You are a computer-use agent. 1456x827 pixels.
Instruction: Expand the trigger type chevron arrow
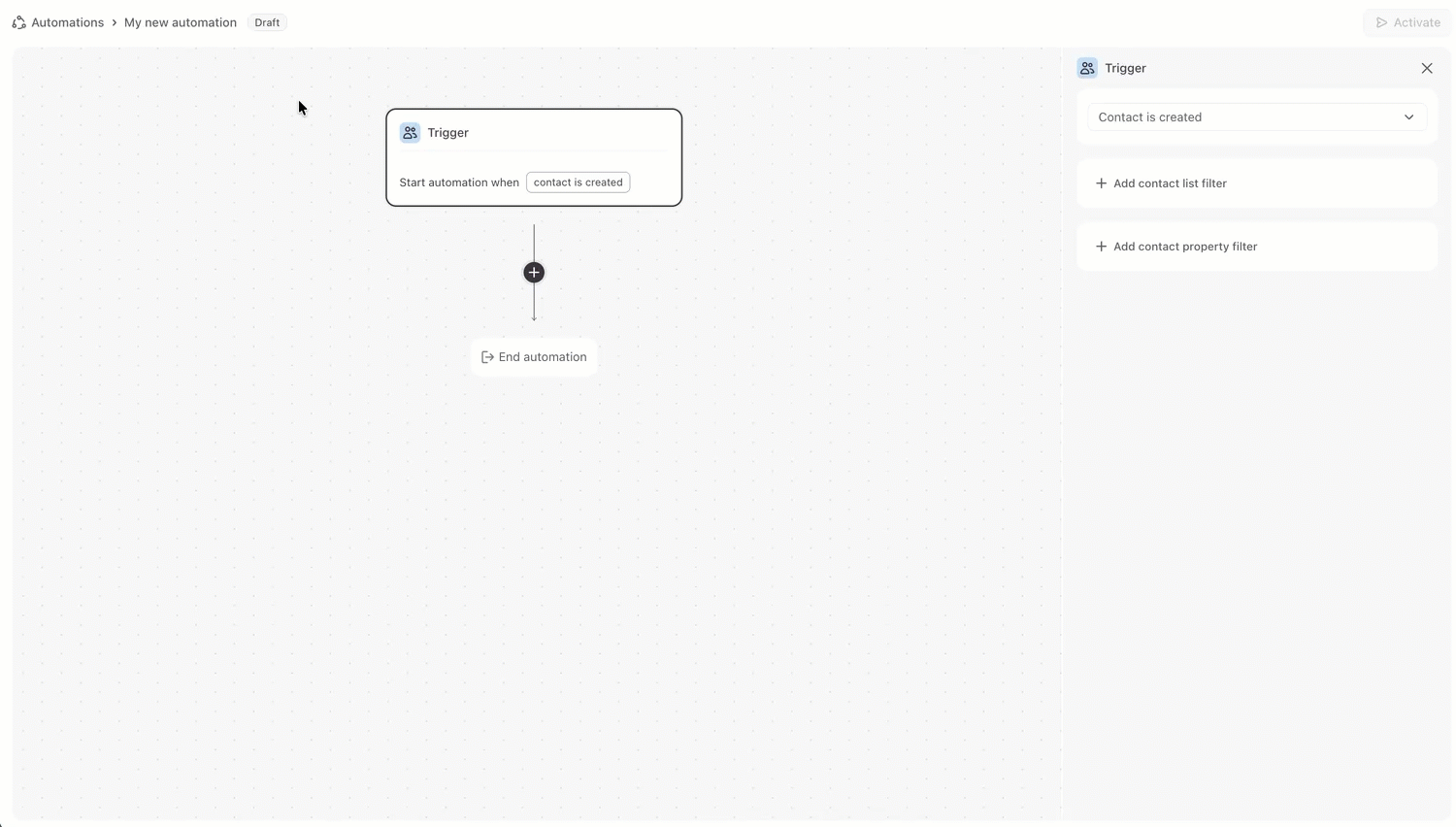(1408, 117)
